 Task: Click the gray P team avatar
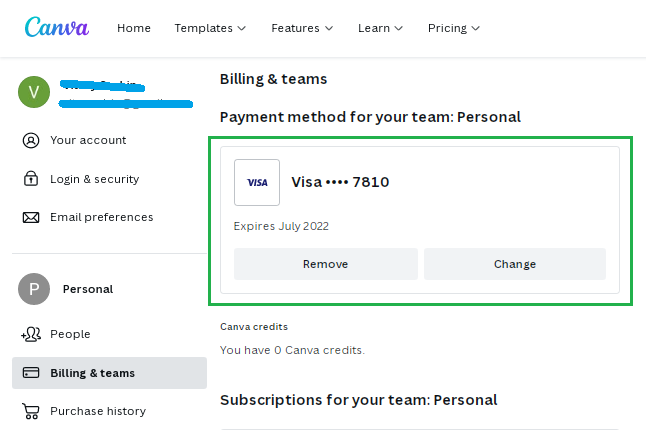[x=34, y=289]
